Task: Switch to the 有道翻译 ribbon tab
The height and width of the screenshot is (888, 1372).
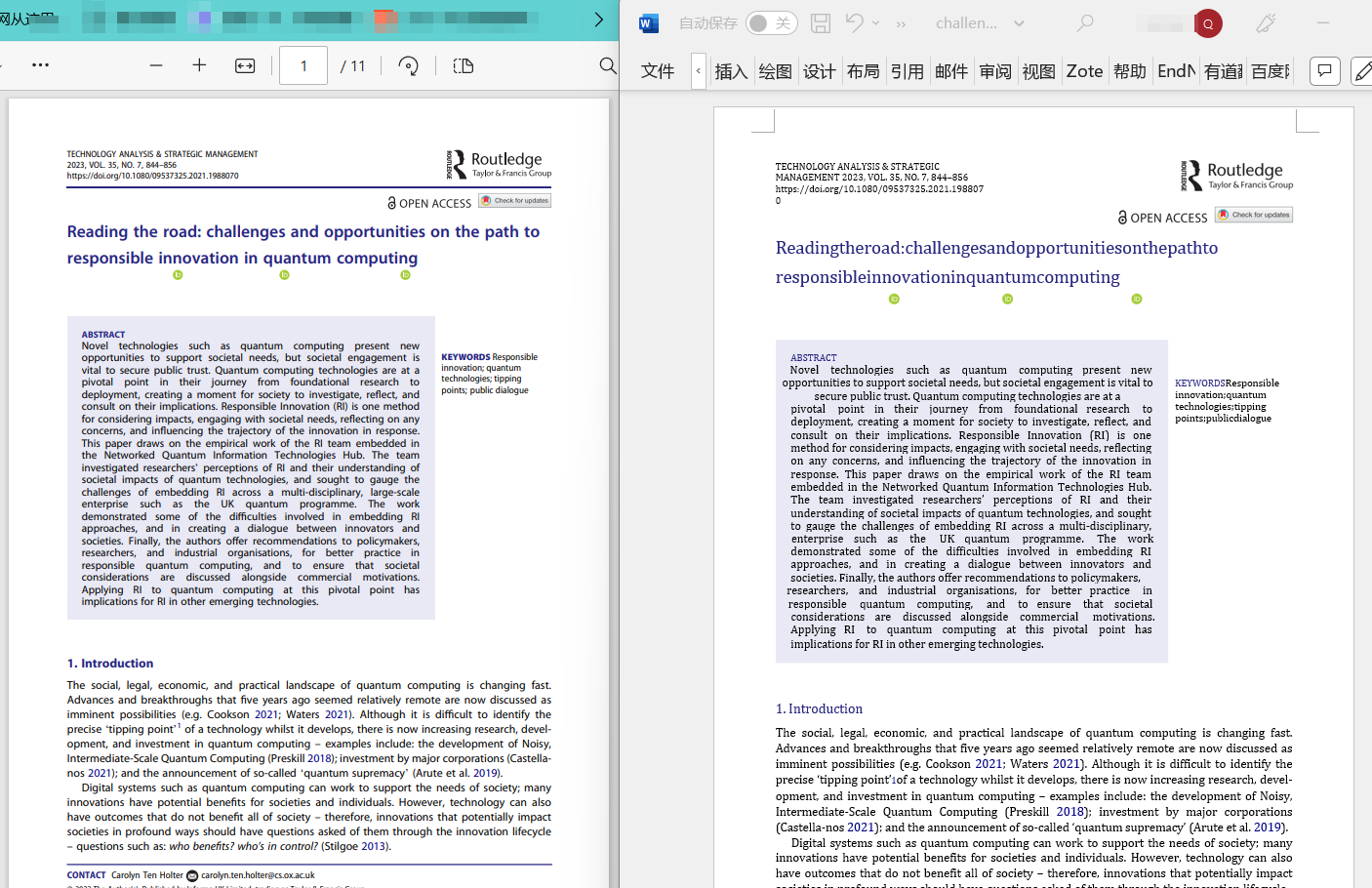Action: tap(1223, 71)
